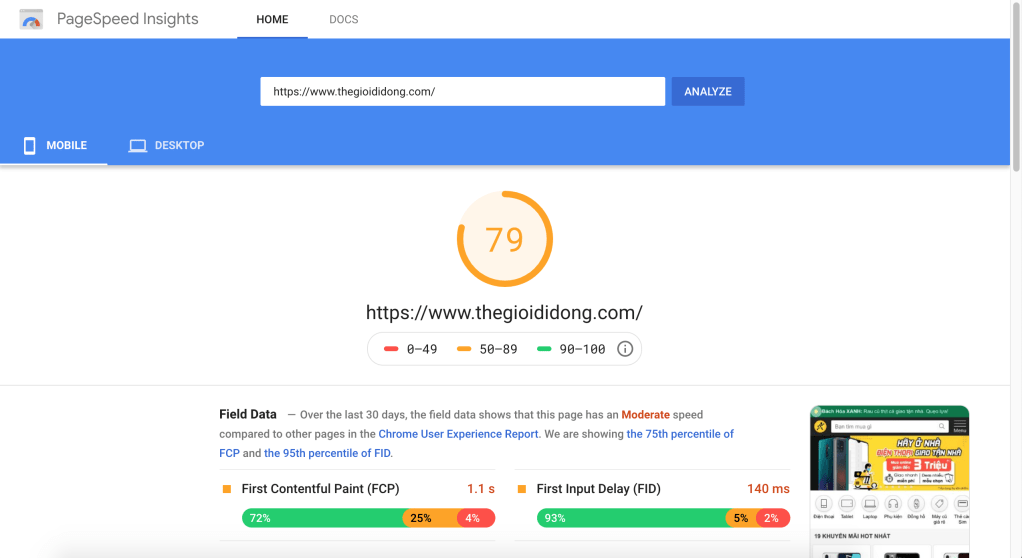Switch to the MOBILE results tab
The image size is (1022, 558).
(54, 146)
